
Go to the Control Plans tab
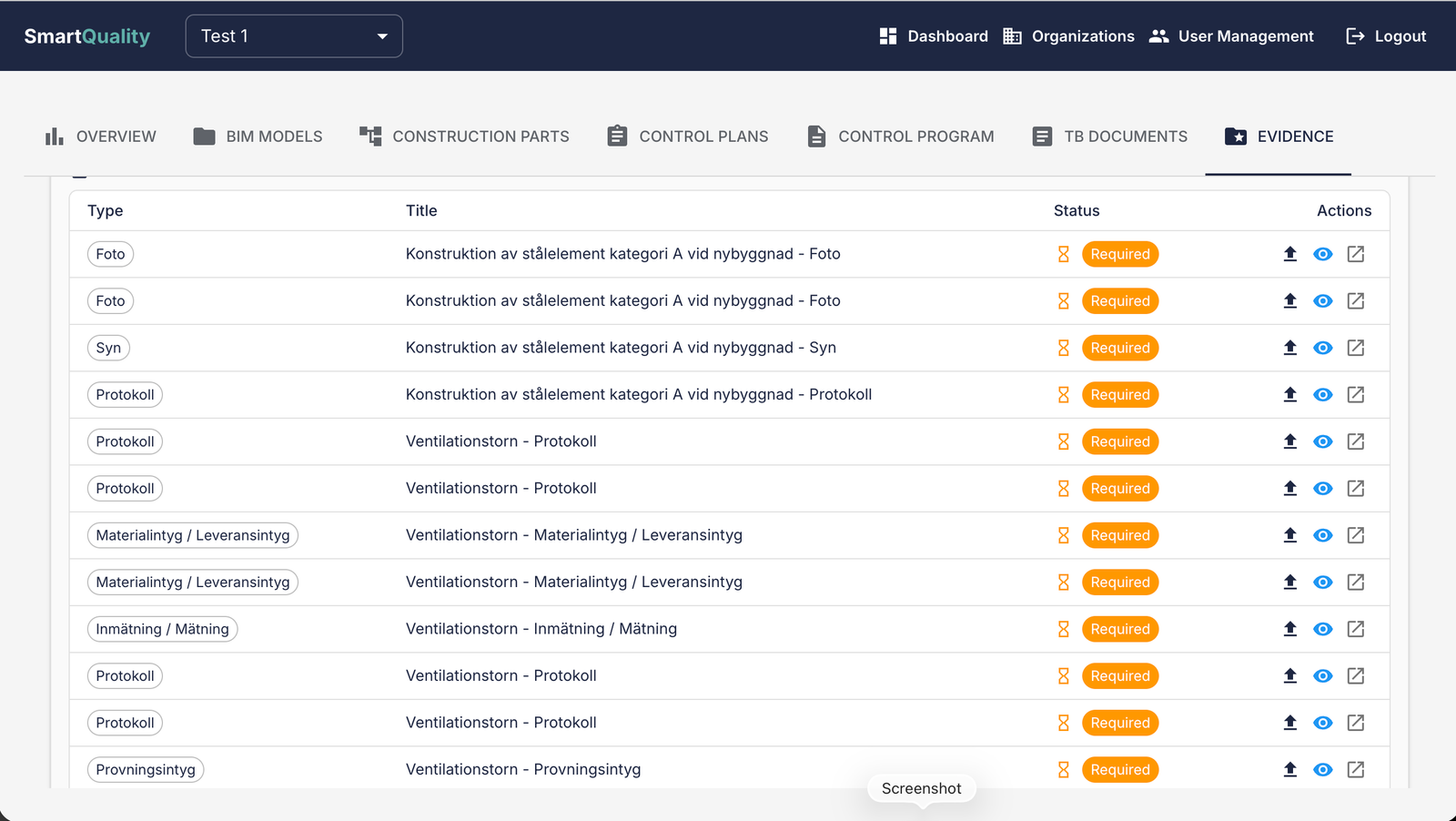click(688, 137)
